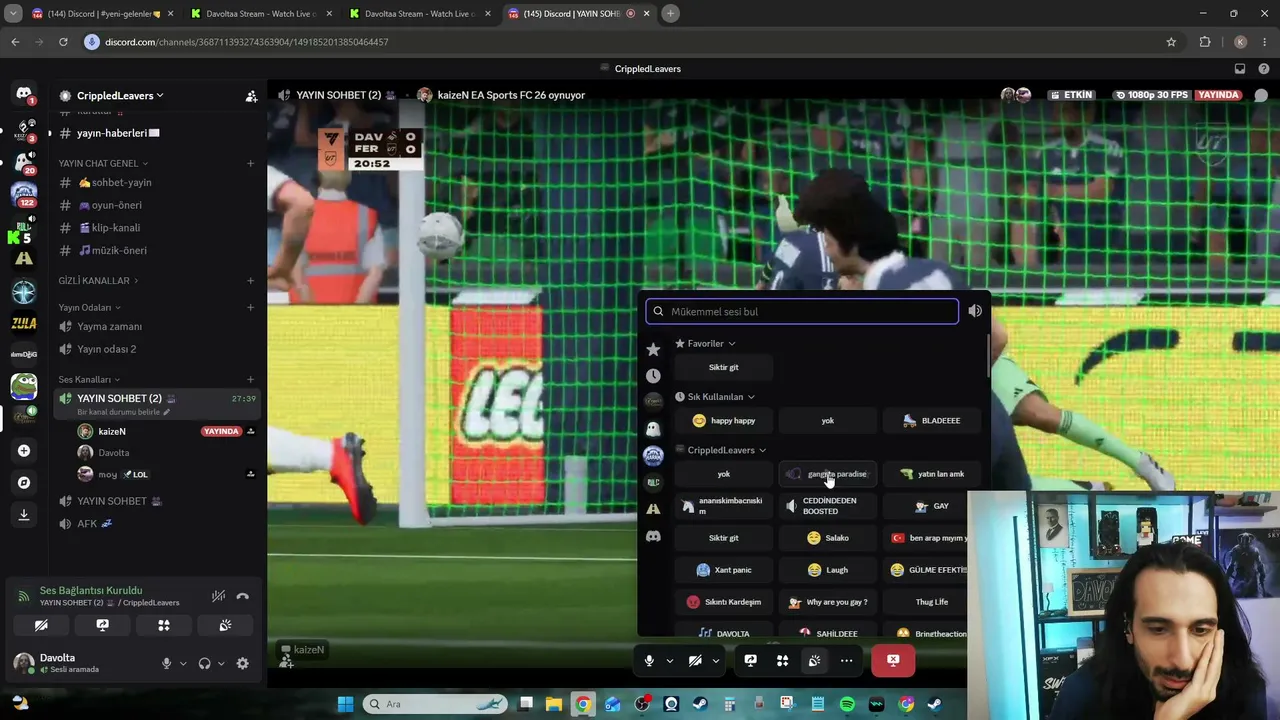Open headphone output options arrow in user panel
The width and height of the screenshot is (1280, 720).
(221, 663)
